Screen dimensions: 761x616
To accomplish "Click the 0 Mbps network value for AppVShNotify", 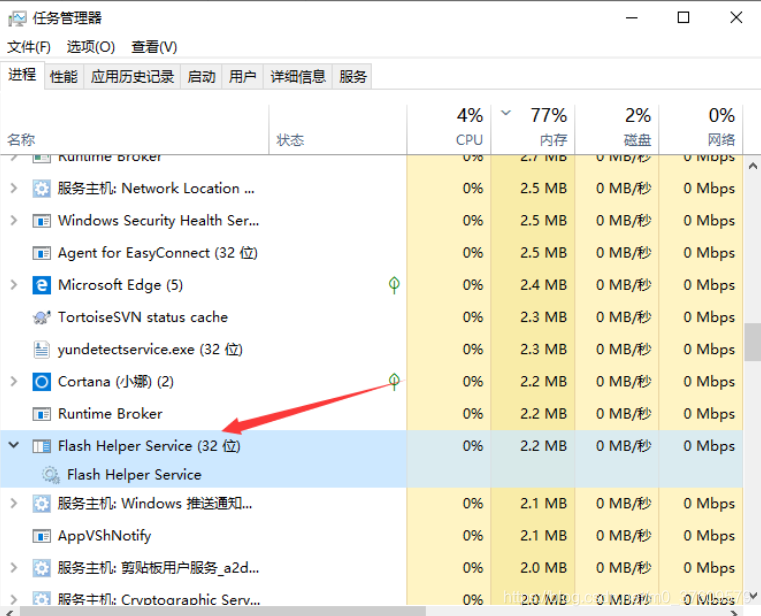I will (x=709, y=536).
